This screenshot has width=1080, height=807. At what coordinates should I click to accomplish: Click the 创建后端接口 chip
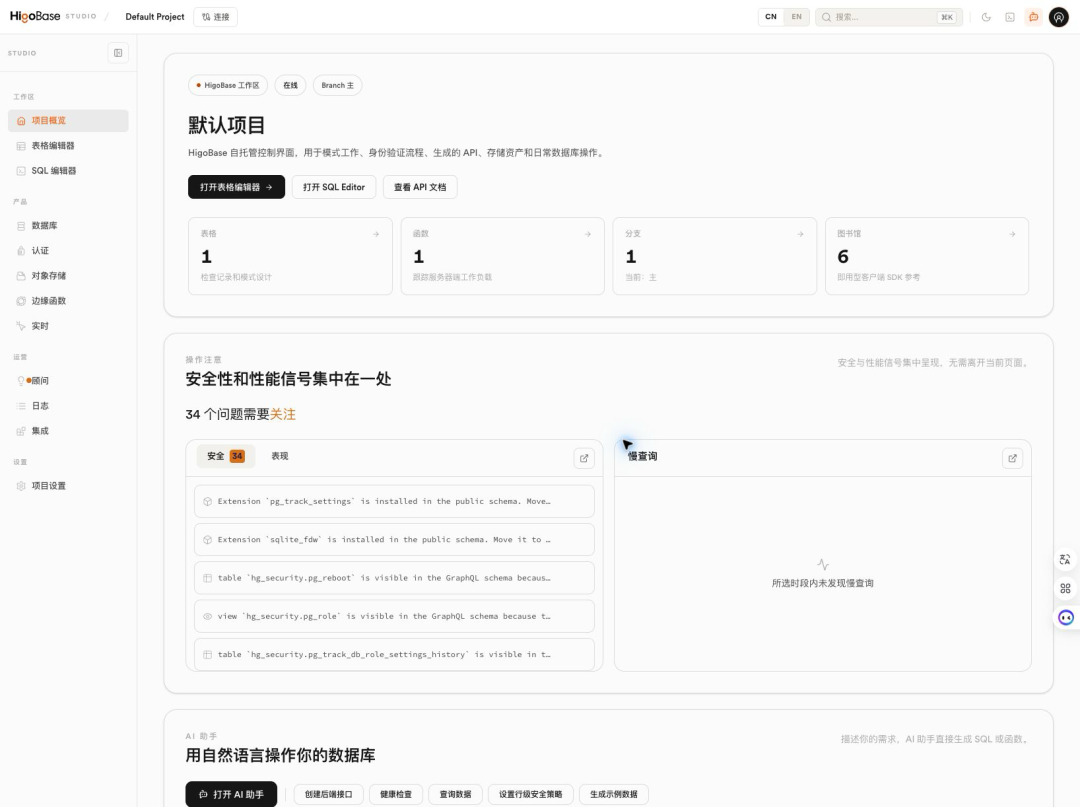(329, 795)
